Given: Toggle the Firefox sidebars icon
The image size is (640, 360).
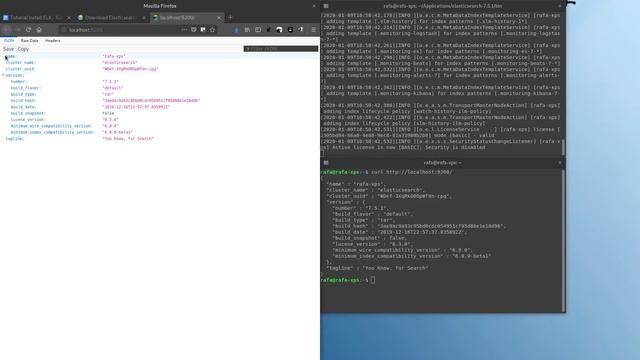Looking at the screenshot, I should pyautogui.click(x=258, y=30).
